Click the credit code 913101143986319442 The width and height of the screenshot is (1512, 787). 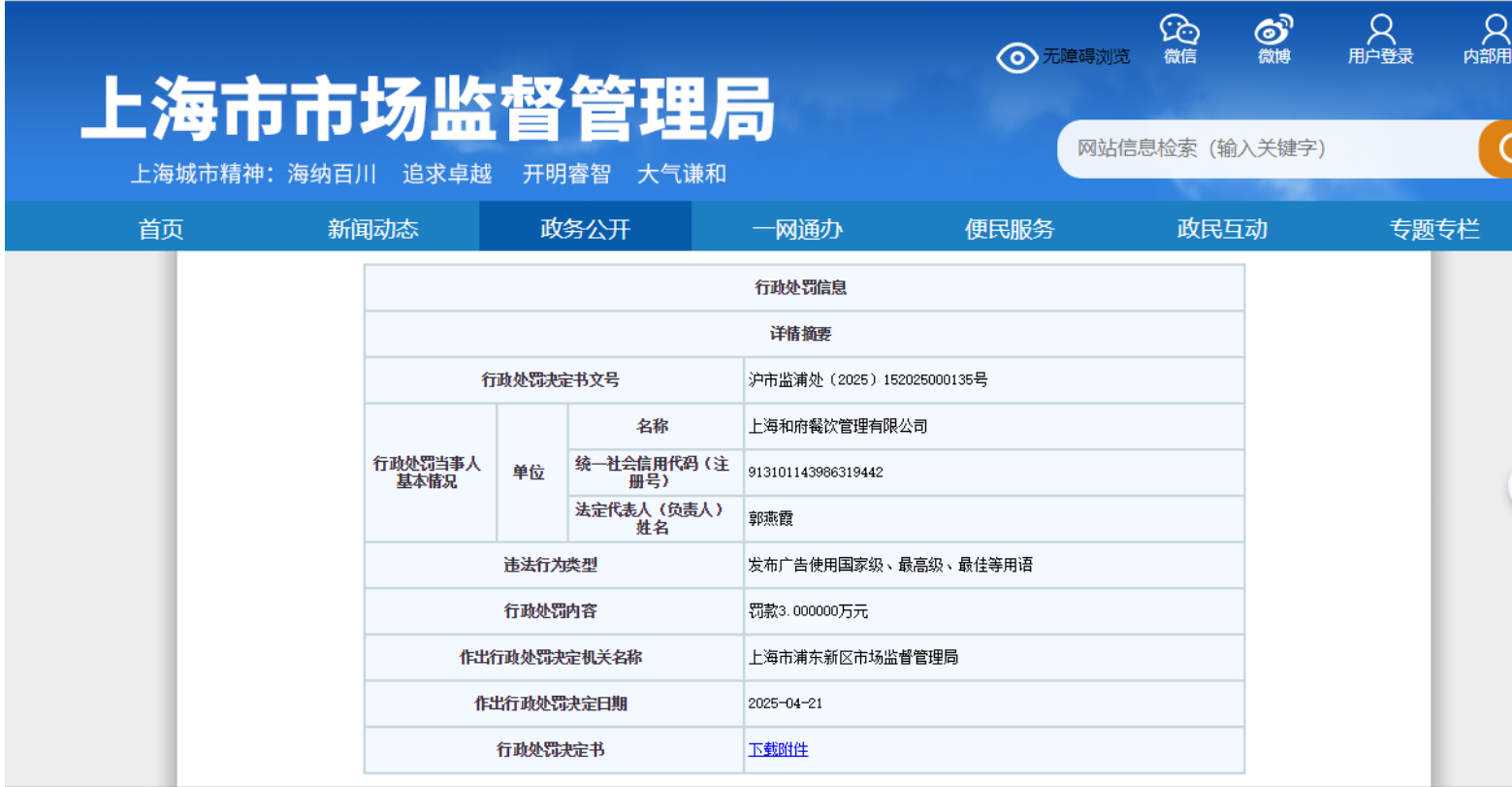(816, 473)
